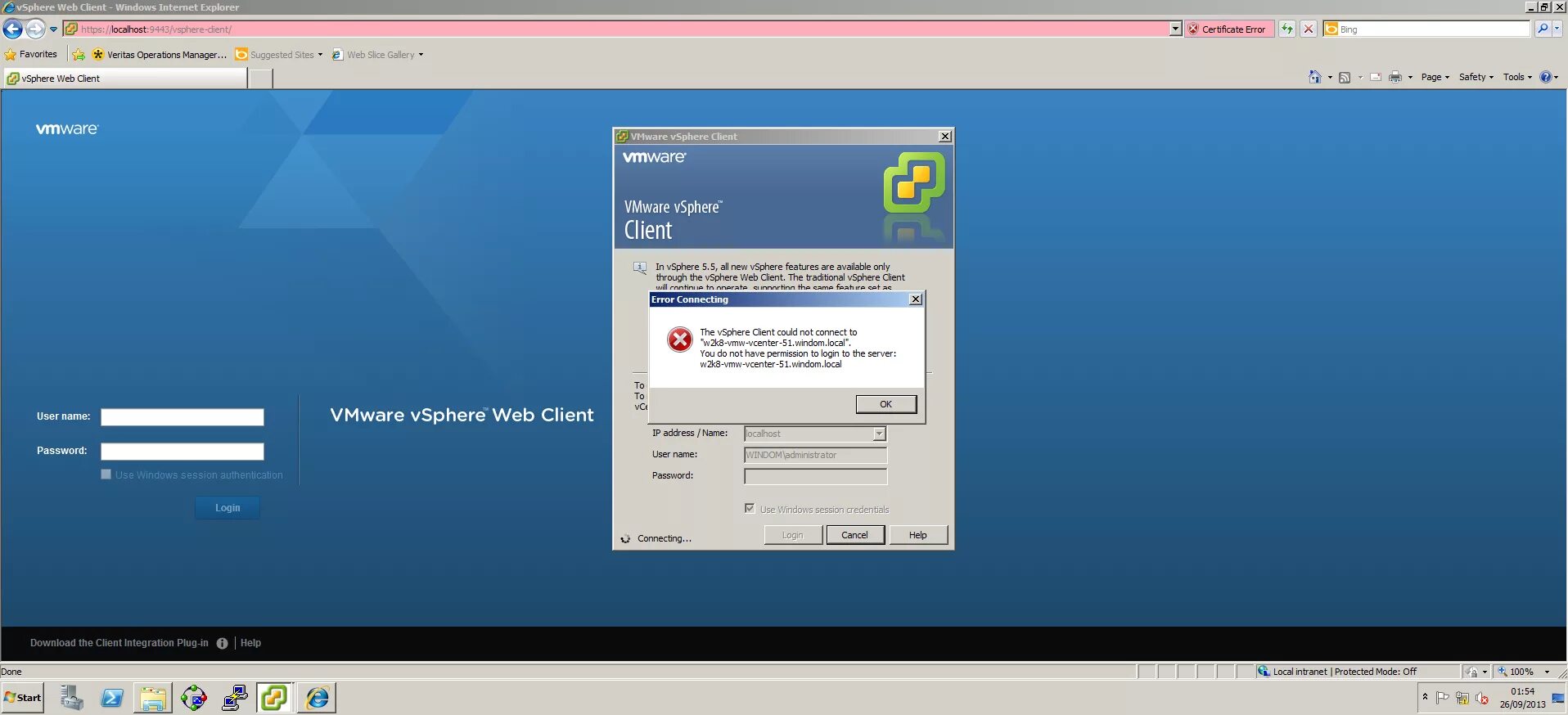Open the recent pages dropdown next to Forward
This screenshot has height=715, width=1568.
tap(54, 29)
